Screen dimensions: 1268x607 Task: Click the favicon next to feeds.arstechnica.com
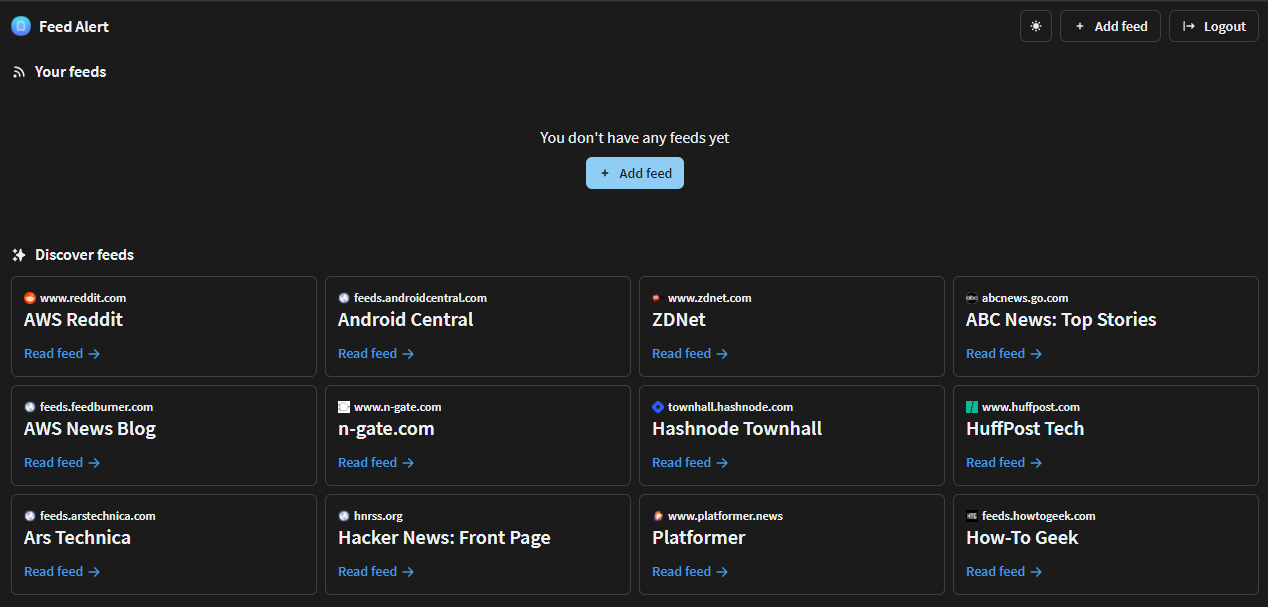[x=30, y=516]
